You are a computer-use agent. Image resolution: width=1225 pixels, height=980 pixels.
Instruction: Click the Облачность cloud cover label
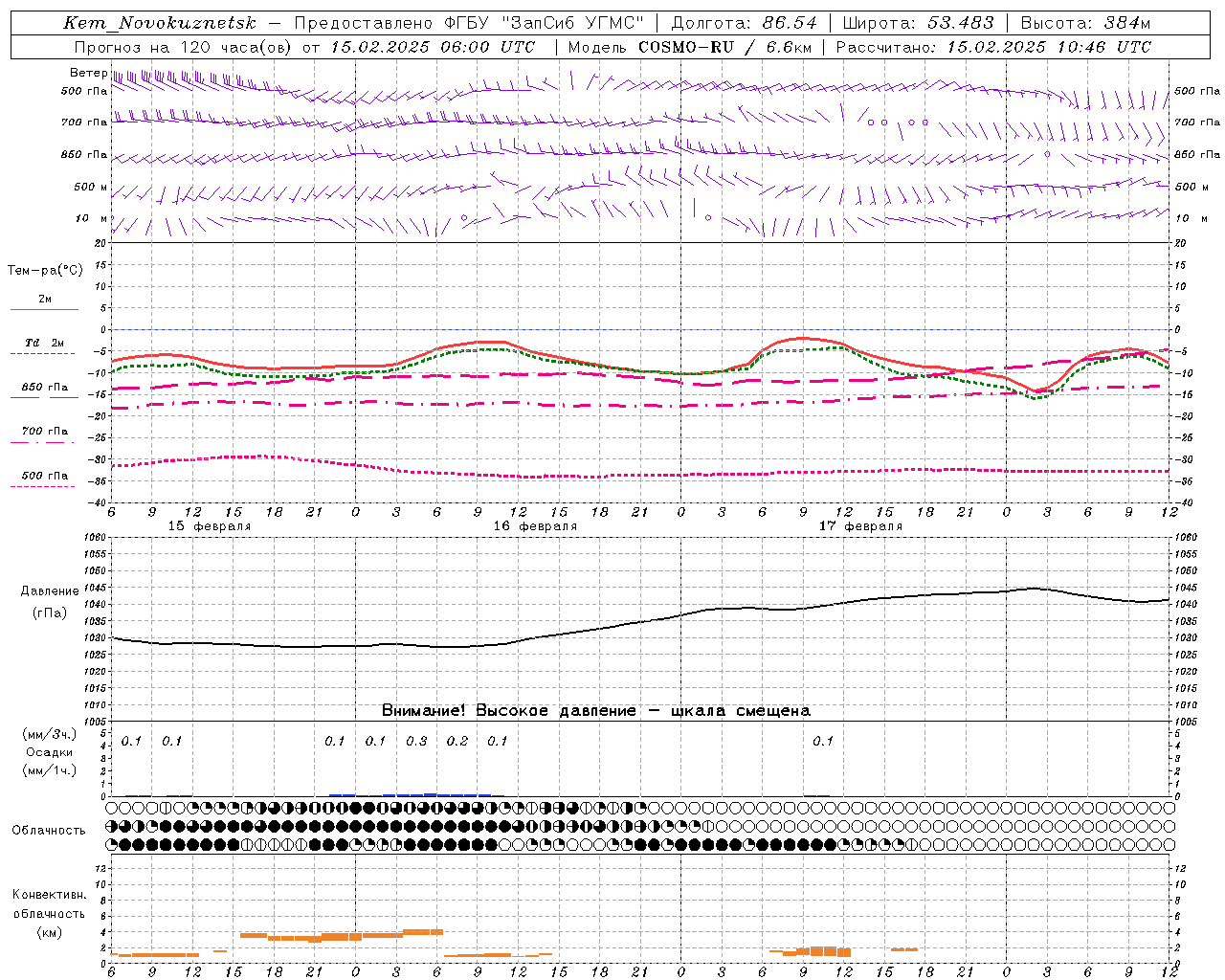tap(49, 831)
